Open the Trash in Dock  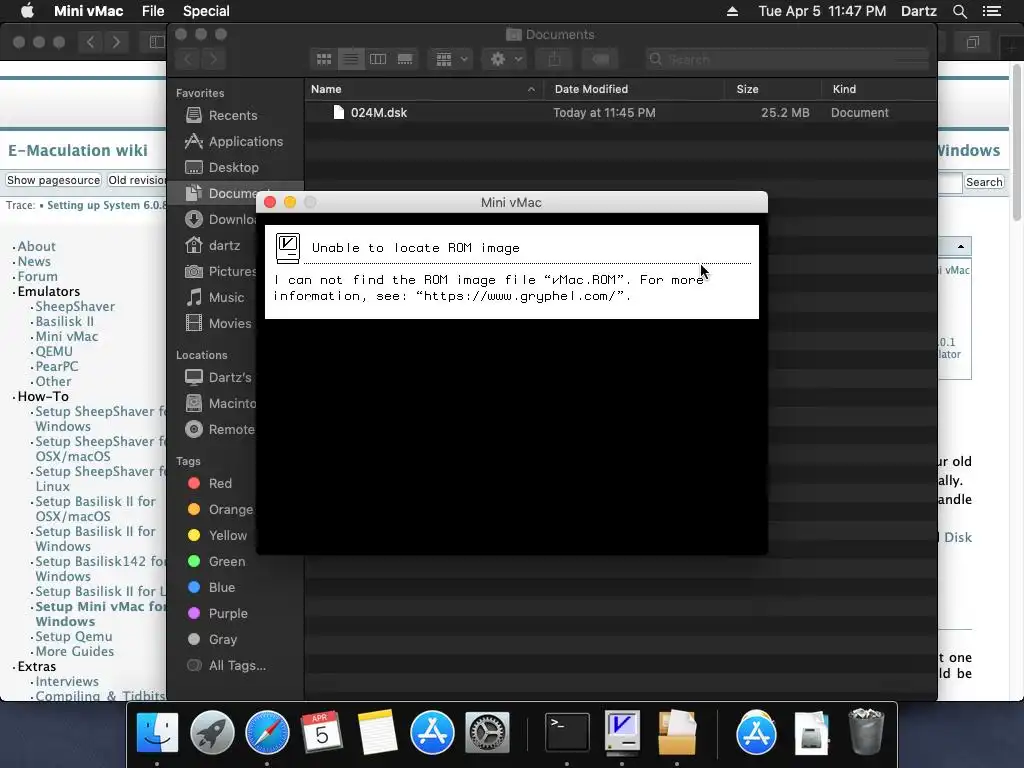click(866, 733)
